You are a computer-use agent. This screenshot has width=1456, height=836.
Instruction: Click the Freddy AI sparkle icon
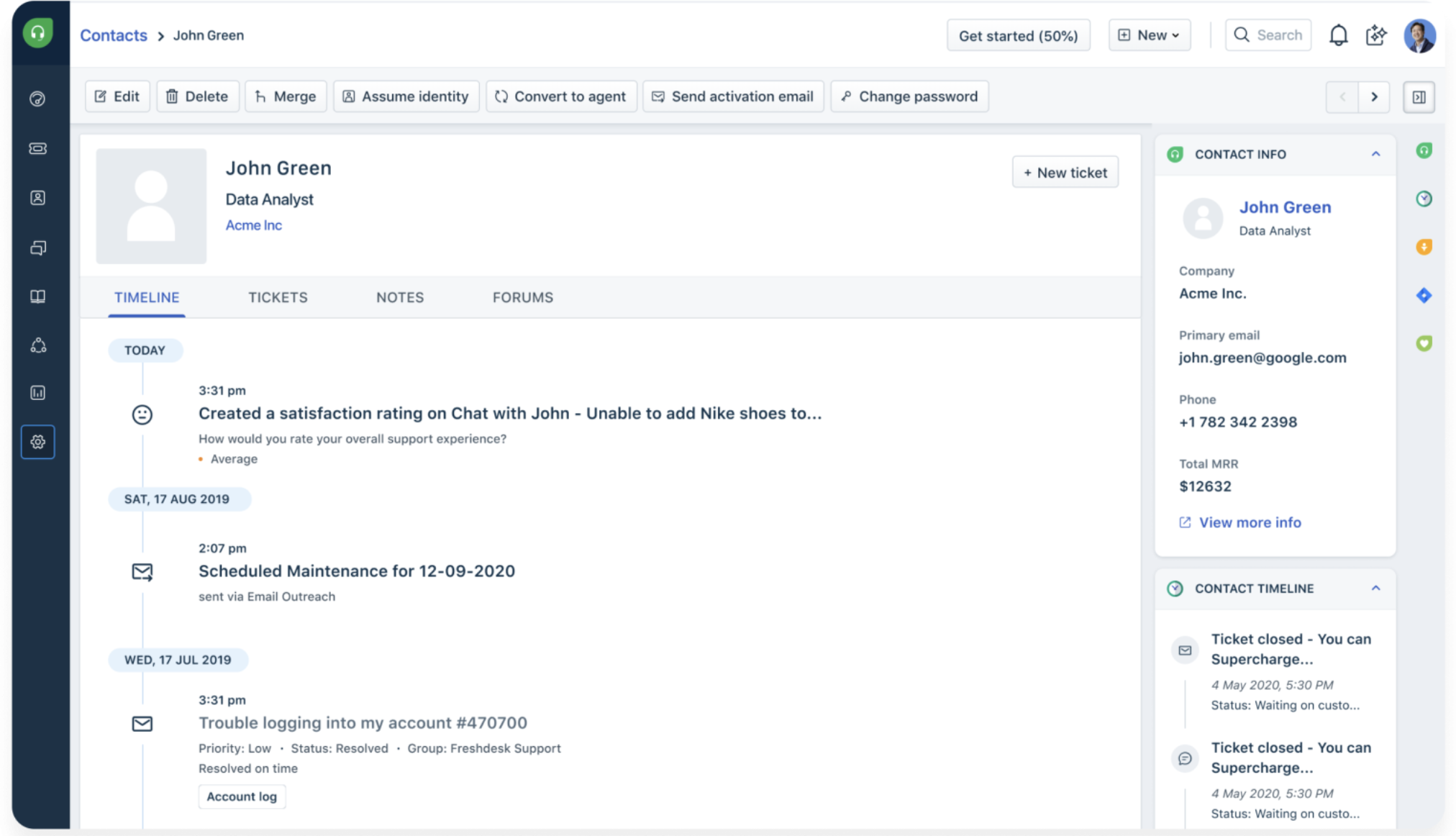click(x=1375, y=35)
